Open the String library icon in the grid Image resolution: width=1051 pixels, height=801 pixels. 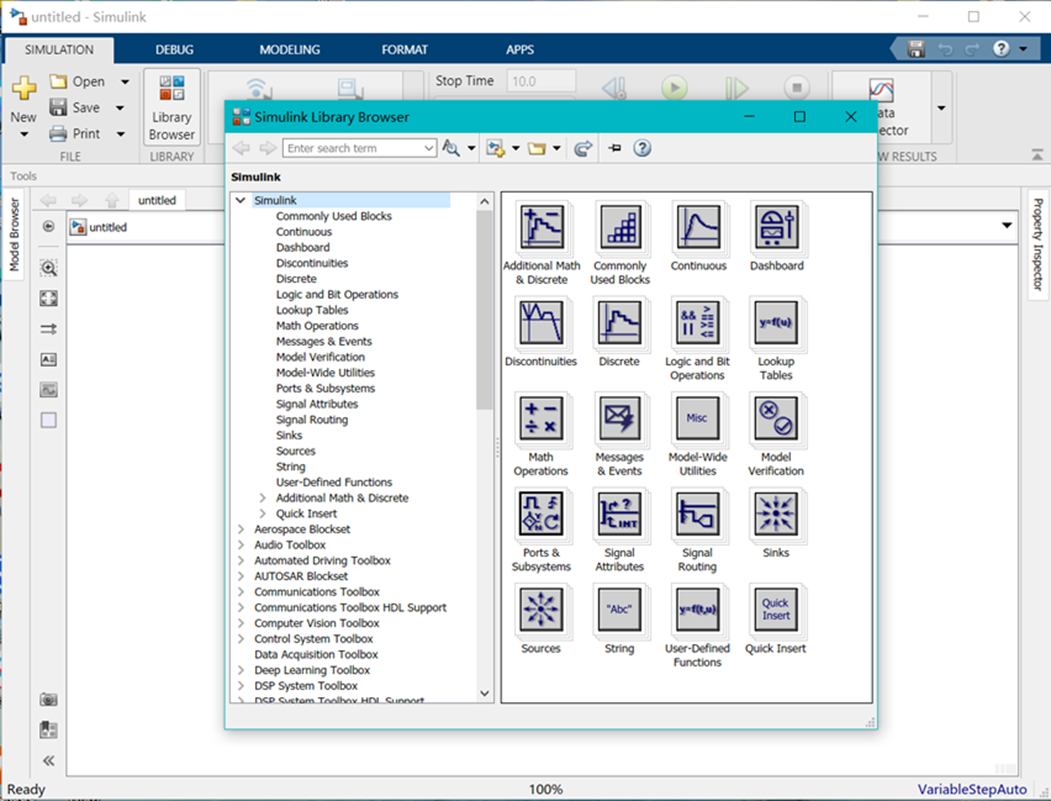click(x=620, y=610)
